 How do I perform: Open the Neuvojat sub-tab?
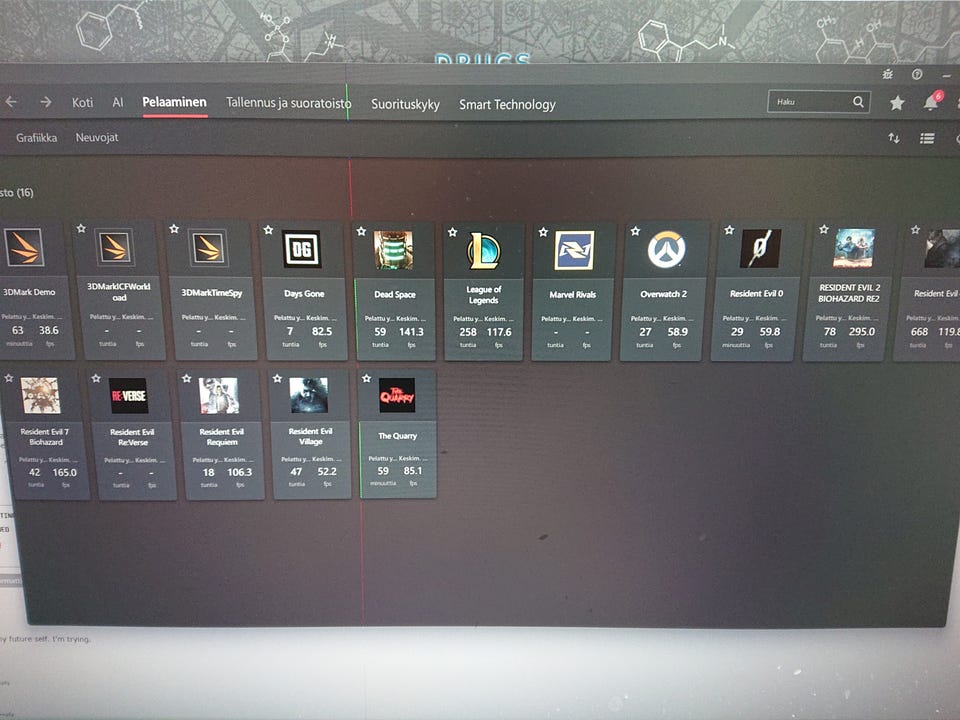point(97,138)
